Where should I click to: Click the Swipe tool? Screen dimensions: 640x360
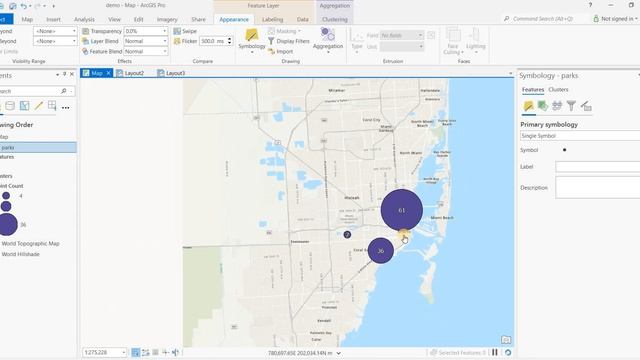[185, 31]
